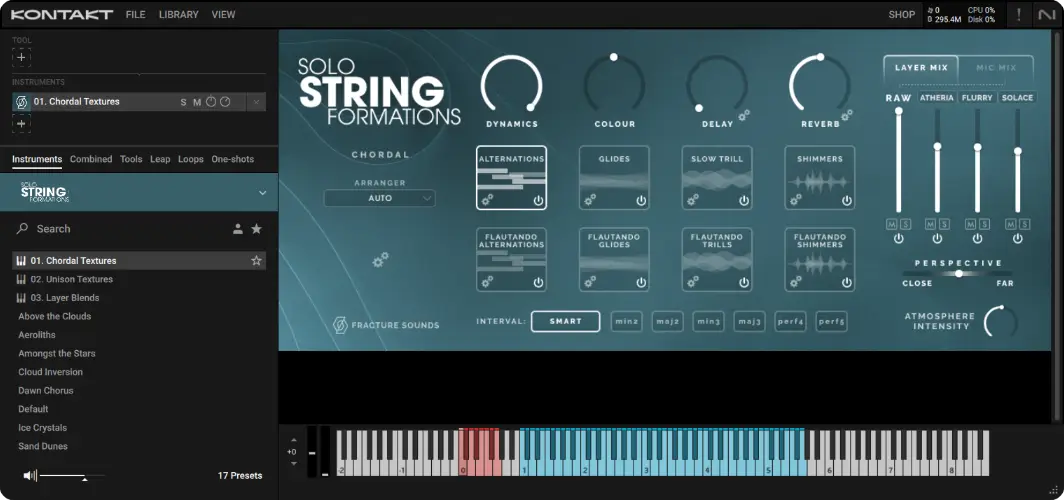Toggle the Glides power button
The width and height of the screenshot is (1064, 500).
click(x=641, y=201)
